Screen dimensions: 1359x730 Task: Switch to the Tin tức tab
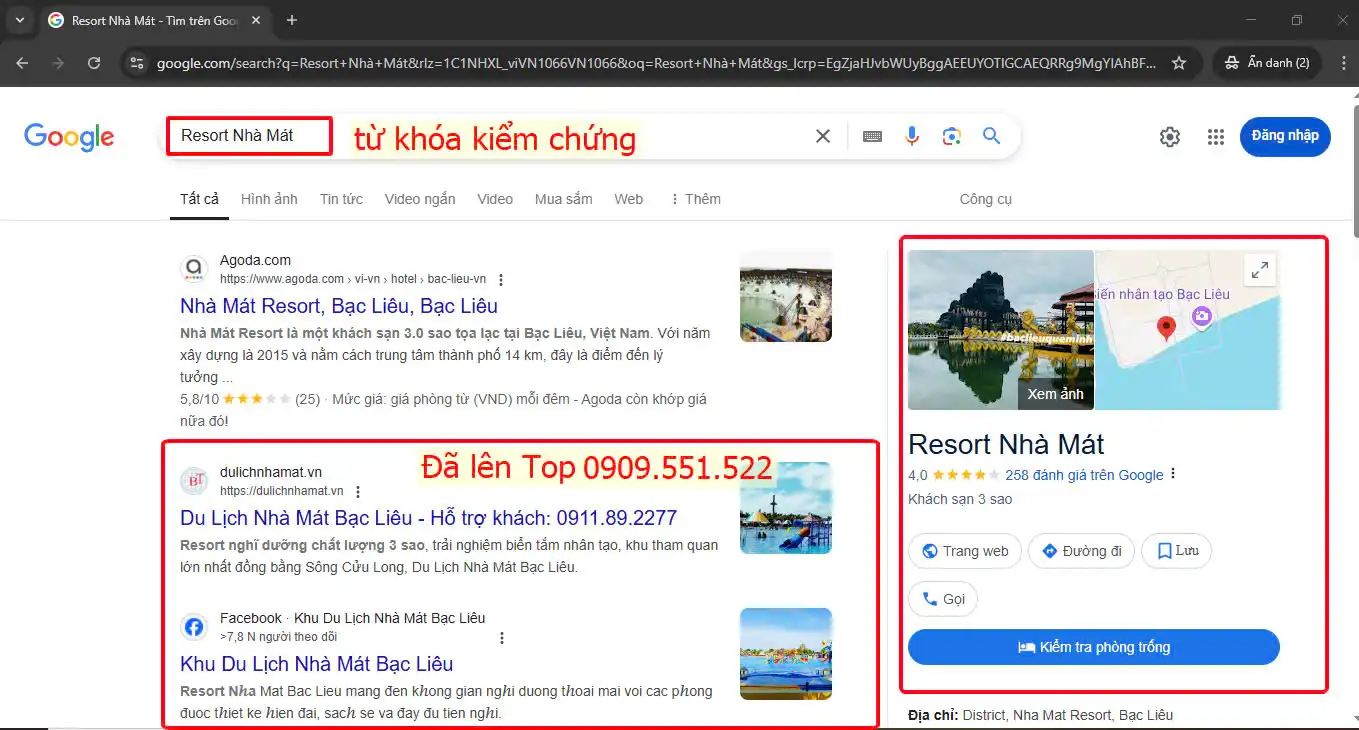pyautogui.click(x=341, y=199)
